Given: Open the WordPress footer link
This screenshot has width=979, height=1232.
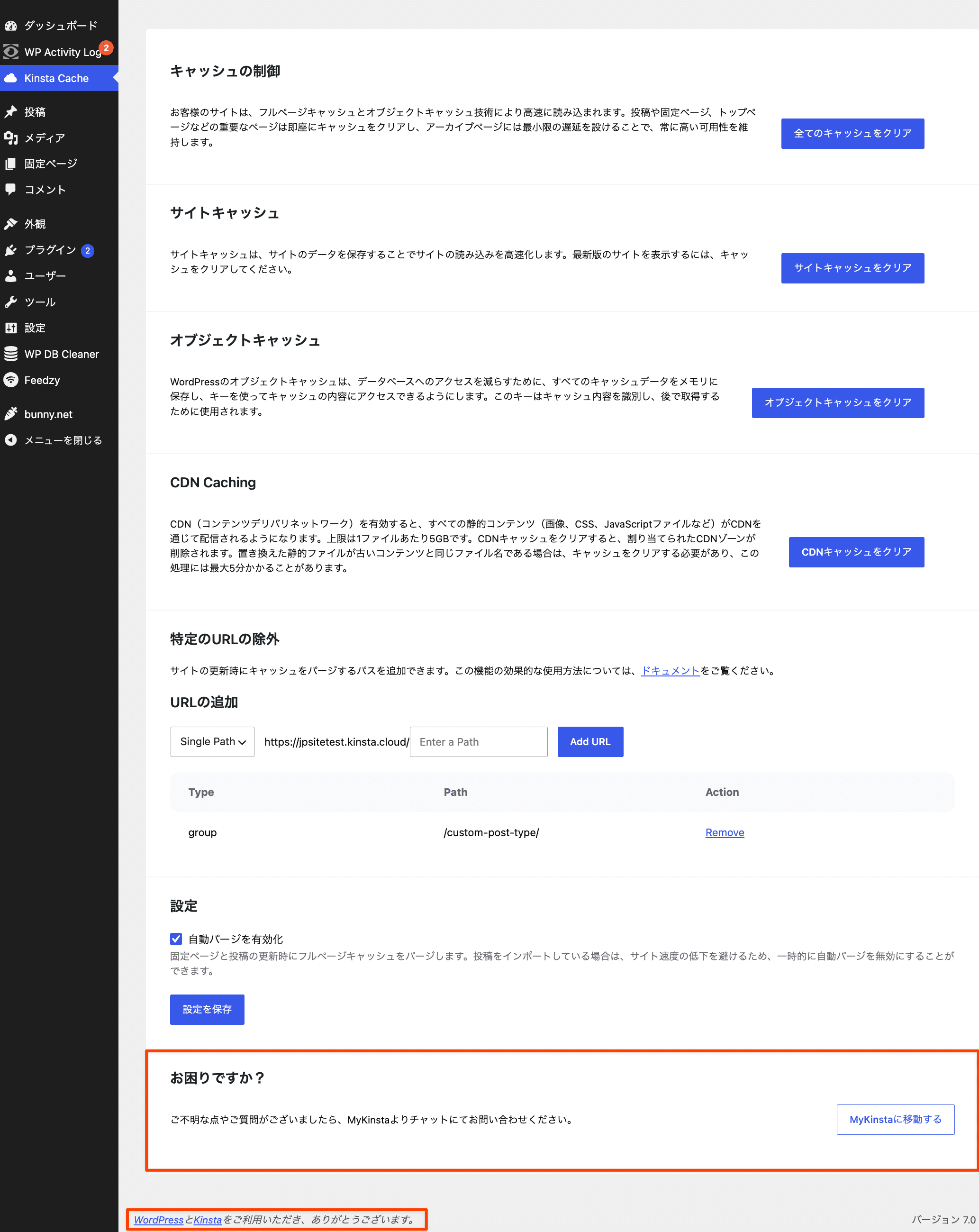Looking at the screenshot, I should click(x=159, y=1219).
